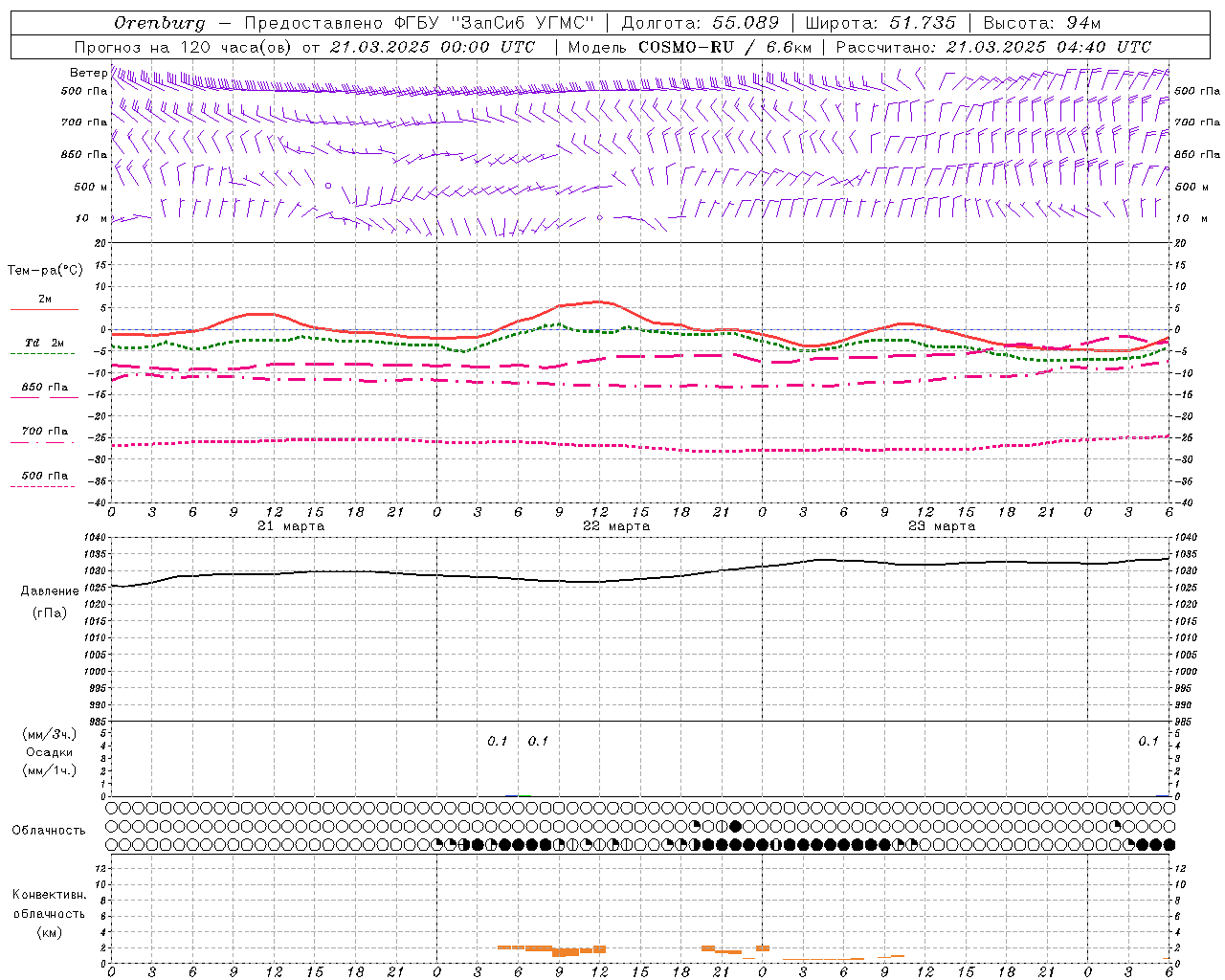This screenshot has width=1225, height=980.
Task: Click the Тем-ра(°C) axis title
Action: (x=45, y=271)
